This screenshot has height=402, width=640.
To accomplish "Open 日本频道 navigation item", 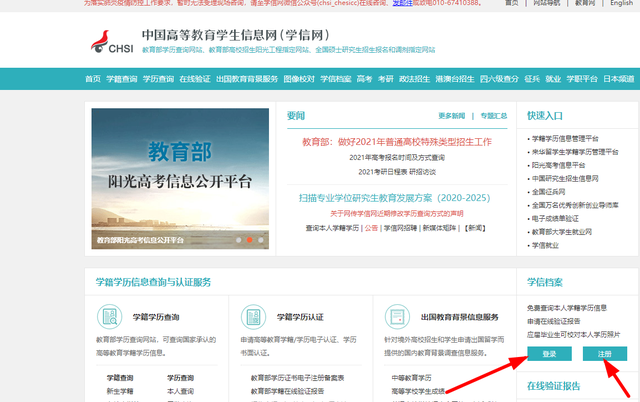I will click(619, 79).
